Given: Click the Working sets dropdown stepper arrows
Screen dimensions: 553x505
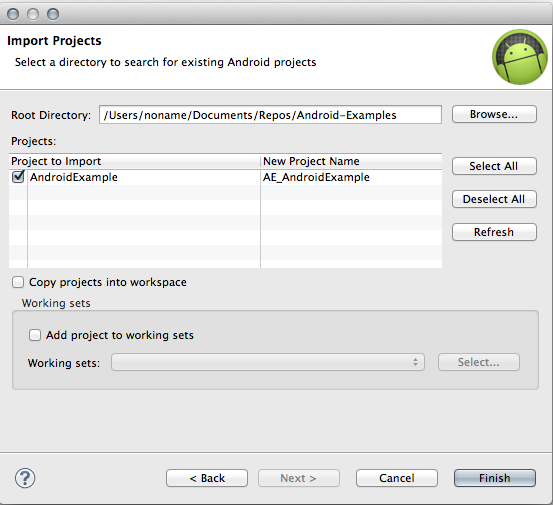Looking at the screenshot, I should [415, 362].
